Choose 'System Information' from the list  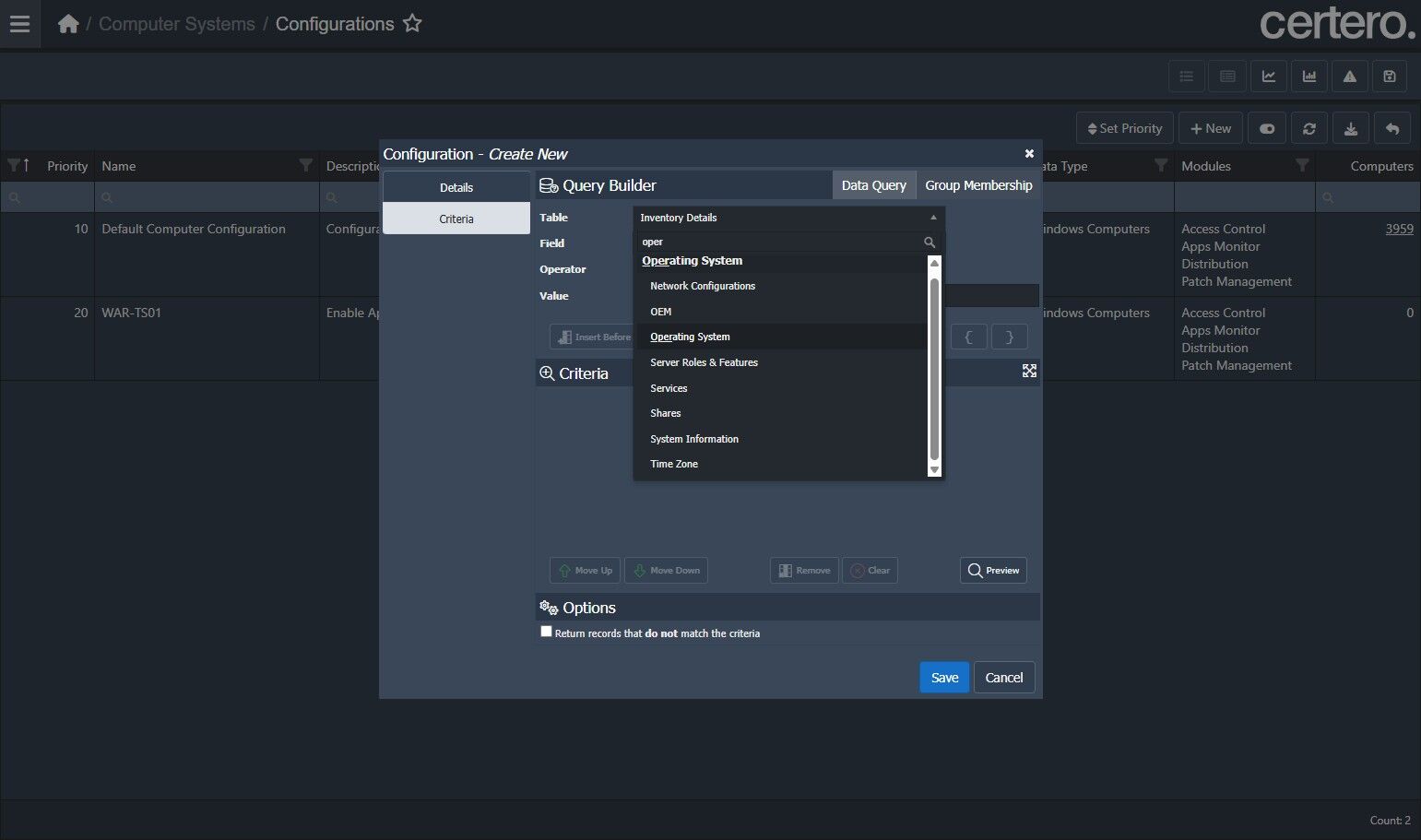tap(693, 439)
